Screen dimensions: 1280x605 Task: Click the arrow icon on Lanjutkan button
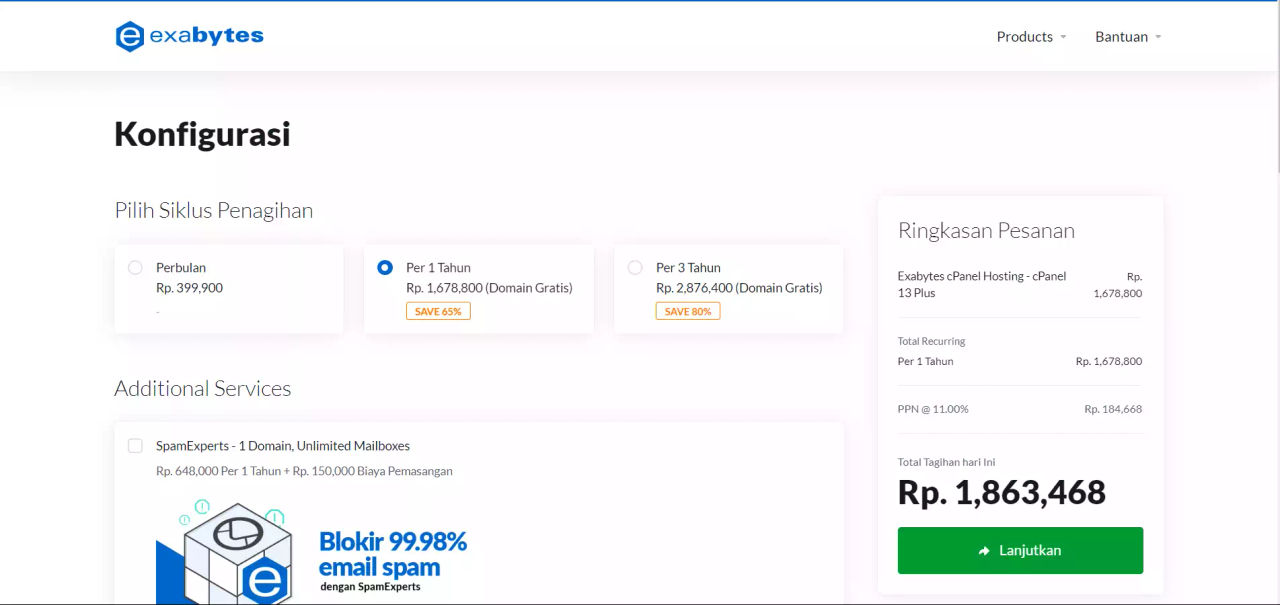pyautogui.click(x=984, y=551)
